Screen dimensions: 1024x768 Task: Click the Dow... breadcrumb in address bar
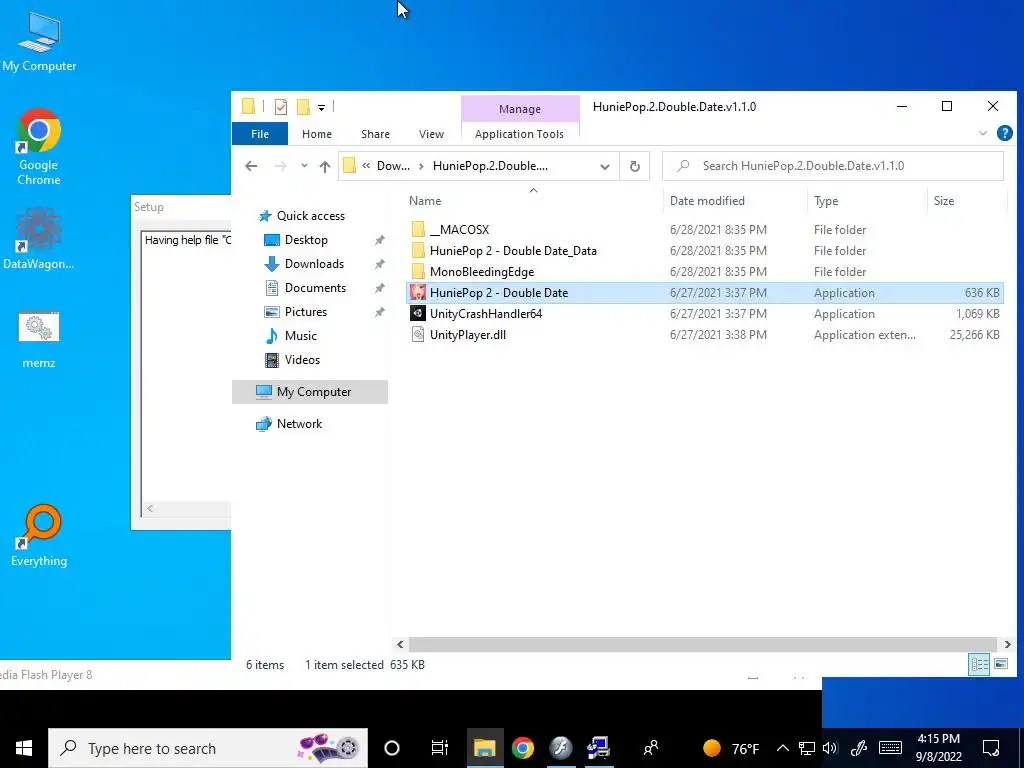[x=393, y=166]
